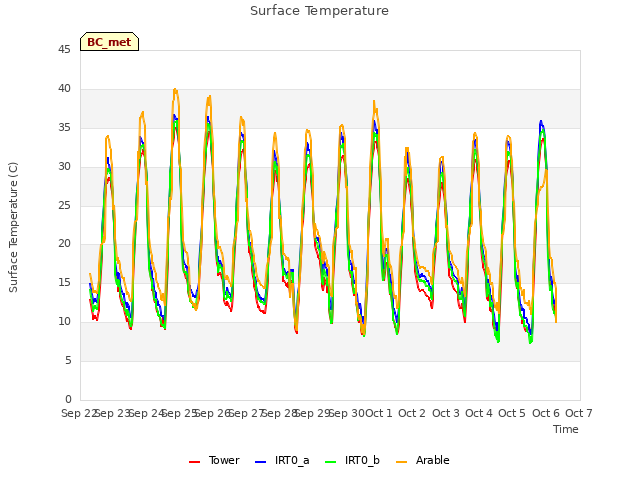Click the 40 y-axis tick label
Screen dimensions: 640x480
pos(64,89)
